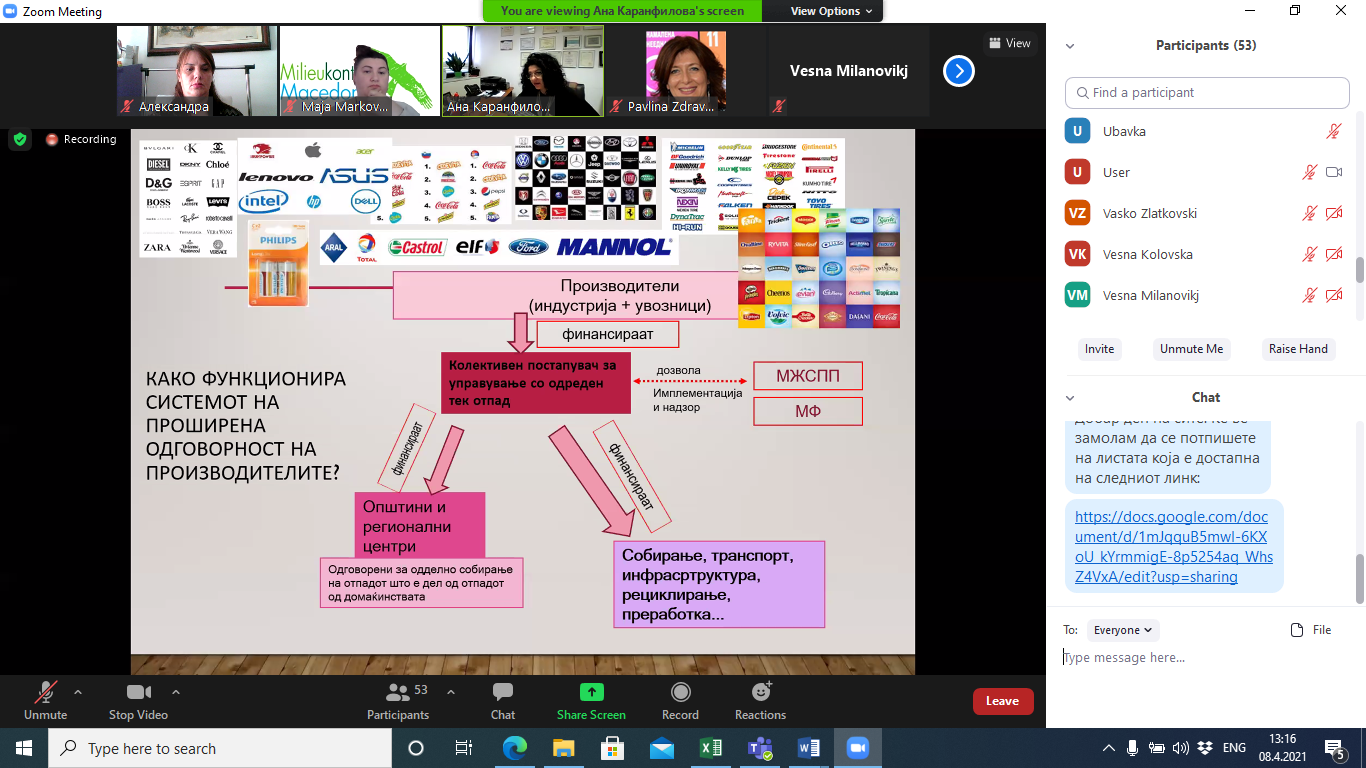Open Chat from the meeting toolbar
Image resolution: width=1366 pixels, height=768 pixels.
pyautogui.click(x=503, y=700)
